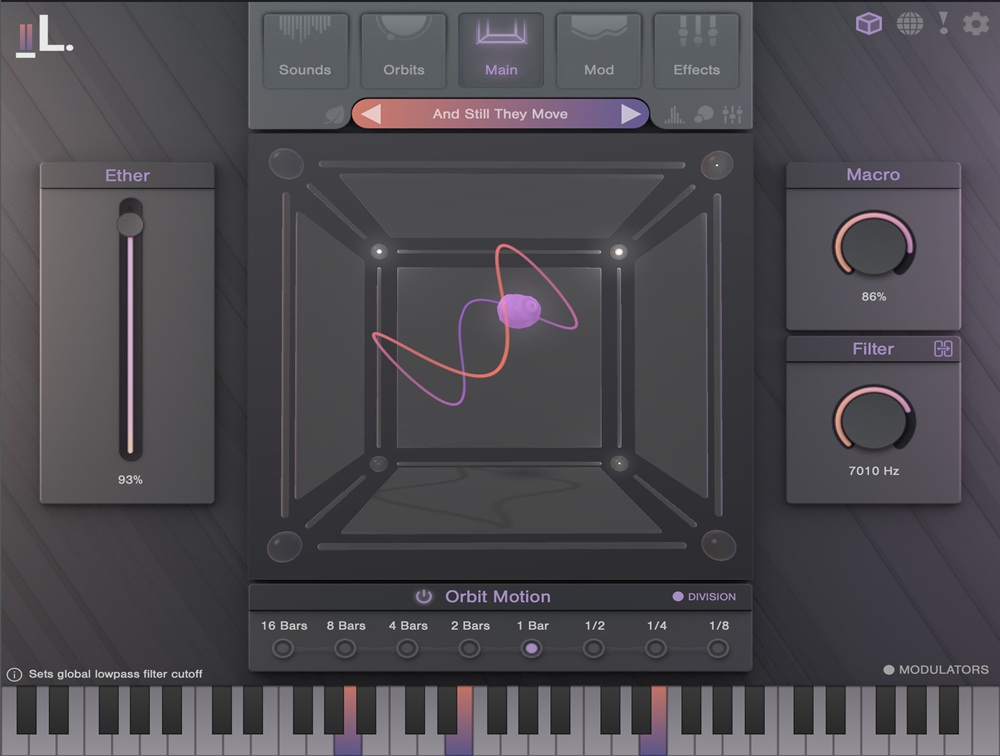Click the bar graph icon near preset bar
Viewport: 1000px width, 756px height.
[675, 116]
